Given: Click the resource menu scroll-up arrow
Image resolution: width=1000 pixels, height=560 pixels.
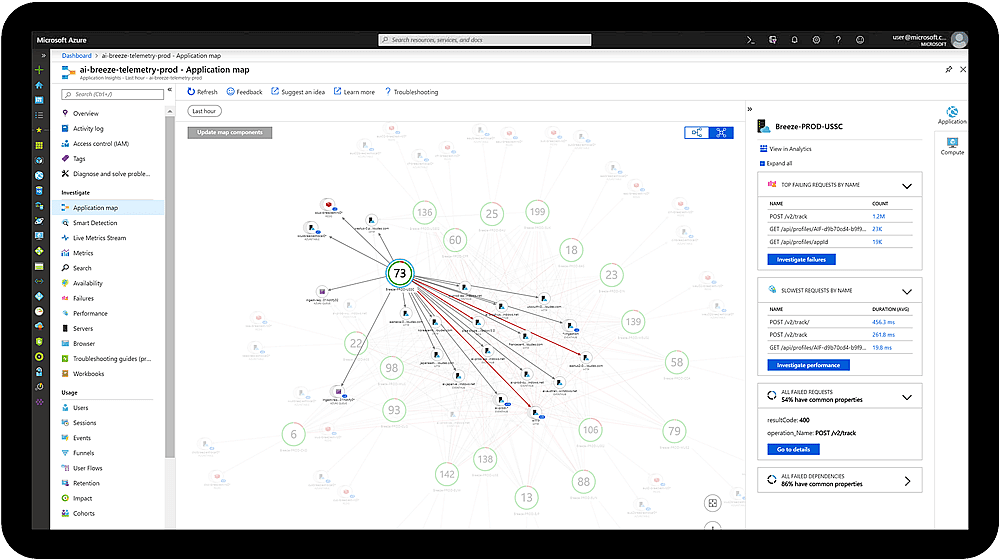Looking at the screenshot, I should (x=170, y=112).
